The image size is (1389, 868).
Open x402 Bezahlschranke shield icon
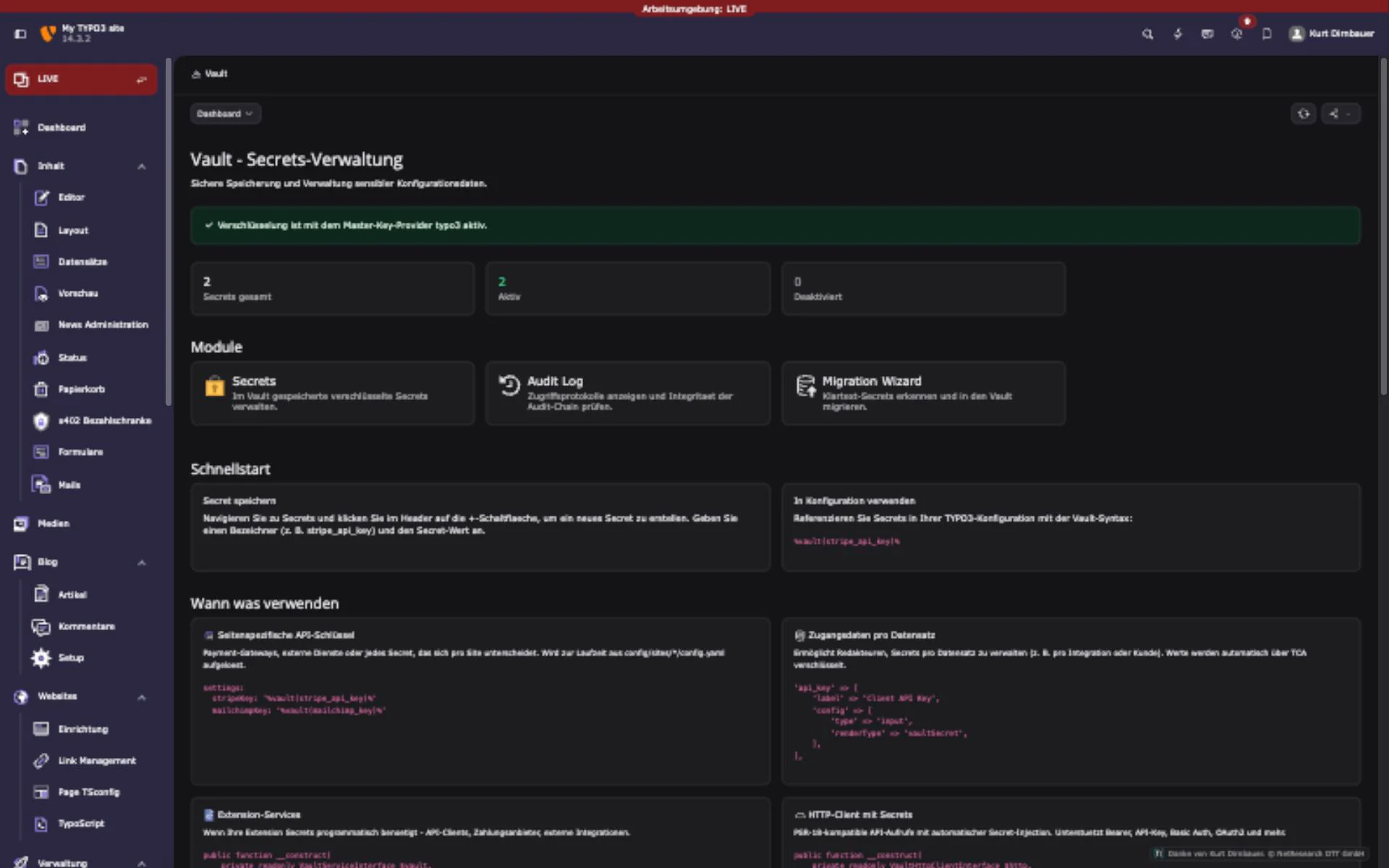pyautogui.click(x=41, y=421)
